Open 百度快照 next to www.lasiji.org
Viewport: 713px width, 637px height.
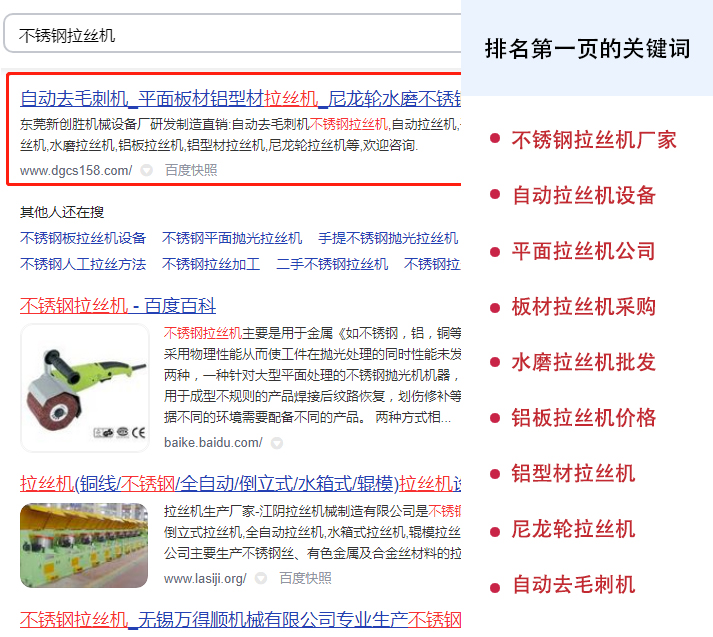305,578
